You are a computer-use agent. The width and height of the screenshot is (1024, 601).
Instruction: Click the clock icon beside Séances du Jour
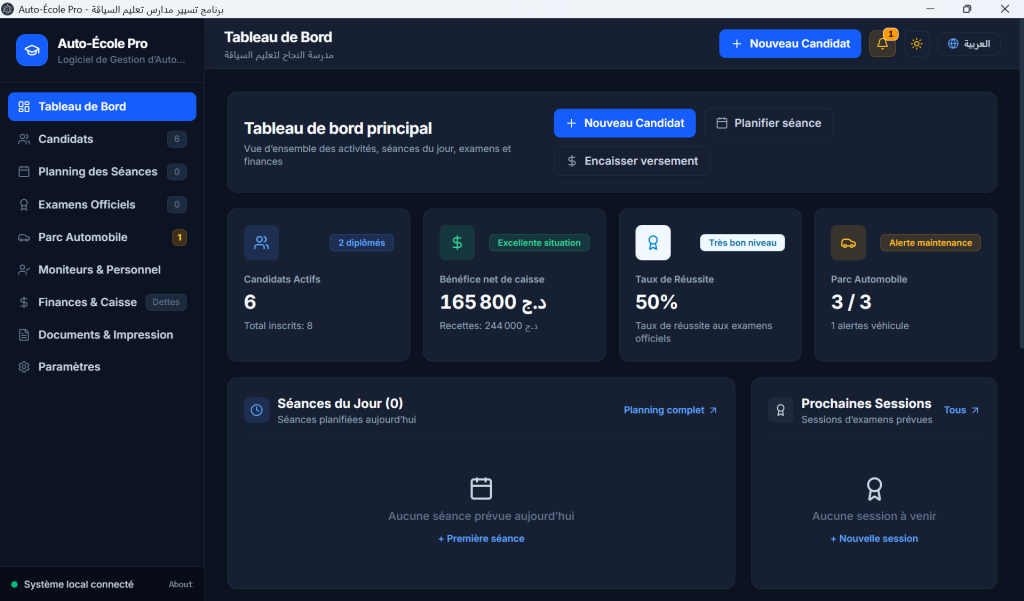tap(257, 410)
